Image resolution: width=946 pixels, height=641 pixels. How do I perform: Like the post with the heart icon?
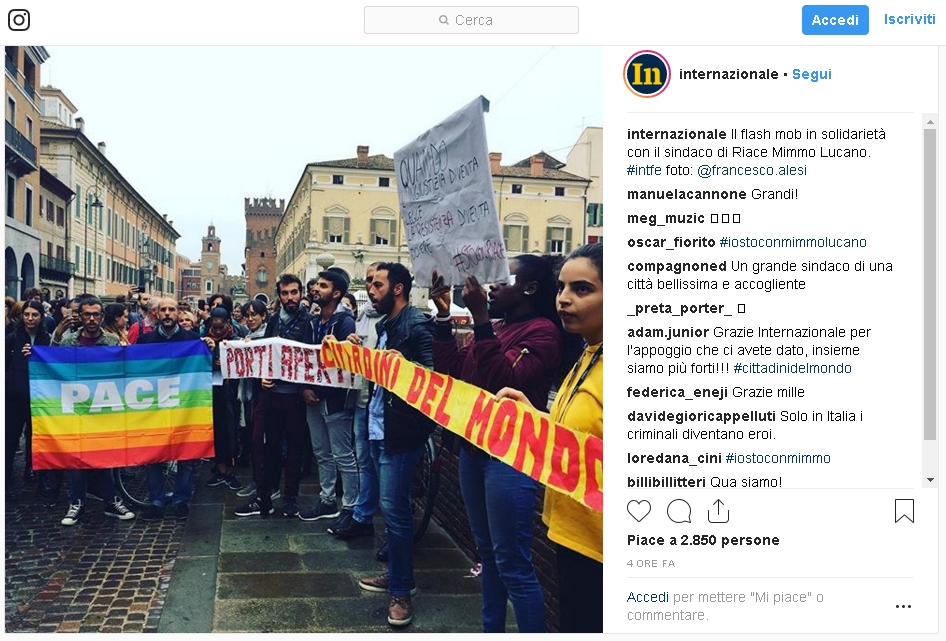pos(639,511)
